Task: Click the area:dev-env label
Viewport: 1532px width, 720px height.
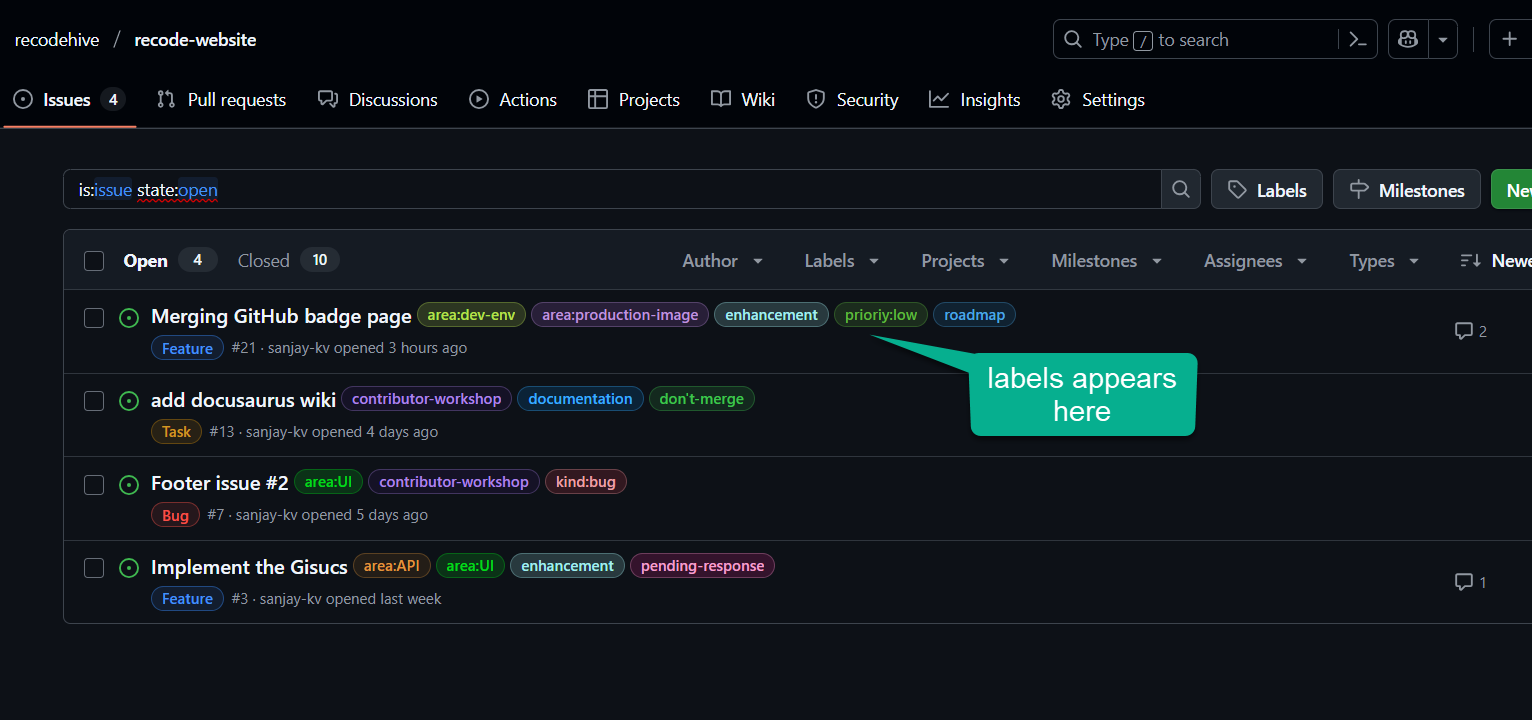Action: coord(471,315)
